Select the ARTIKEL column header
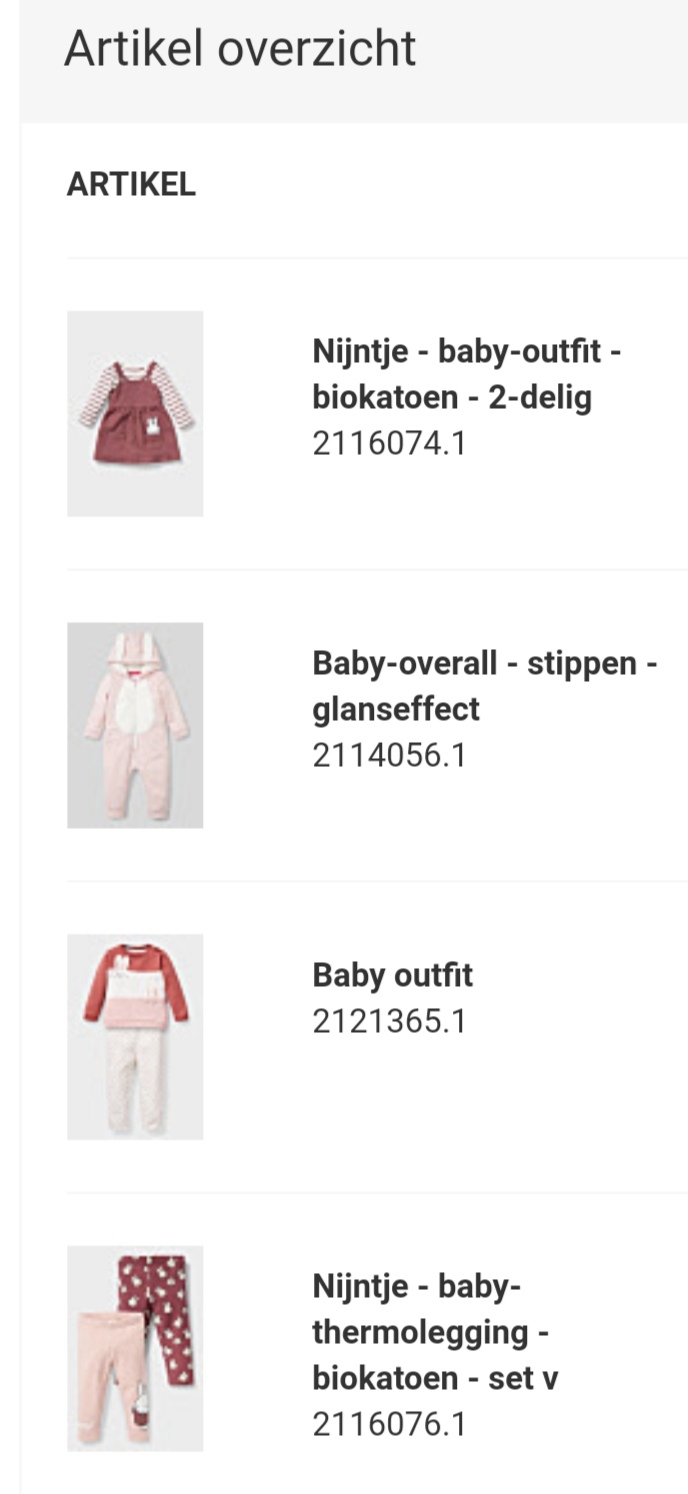 [131, 185]
